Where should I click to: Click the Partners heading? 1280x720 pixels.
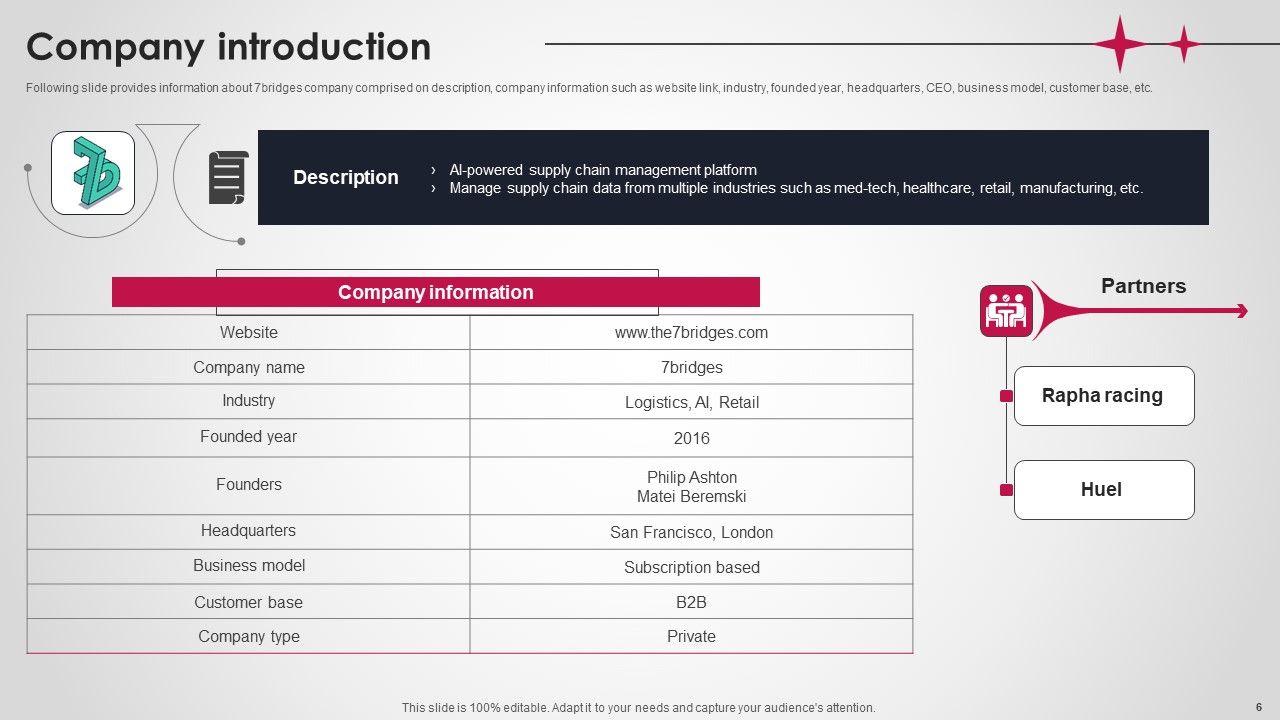[1143, 286]
